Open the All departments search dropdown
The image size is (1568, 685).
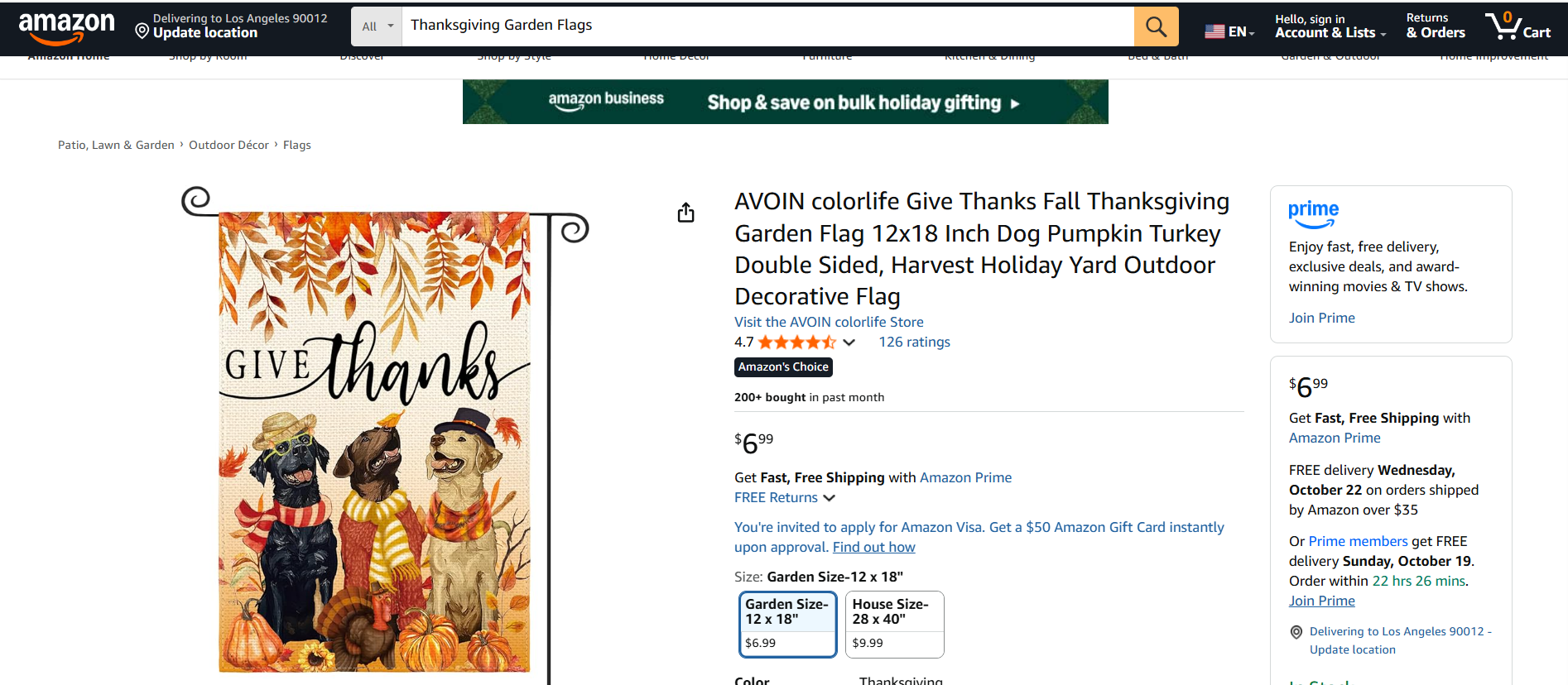tap(377, 26)
